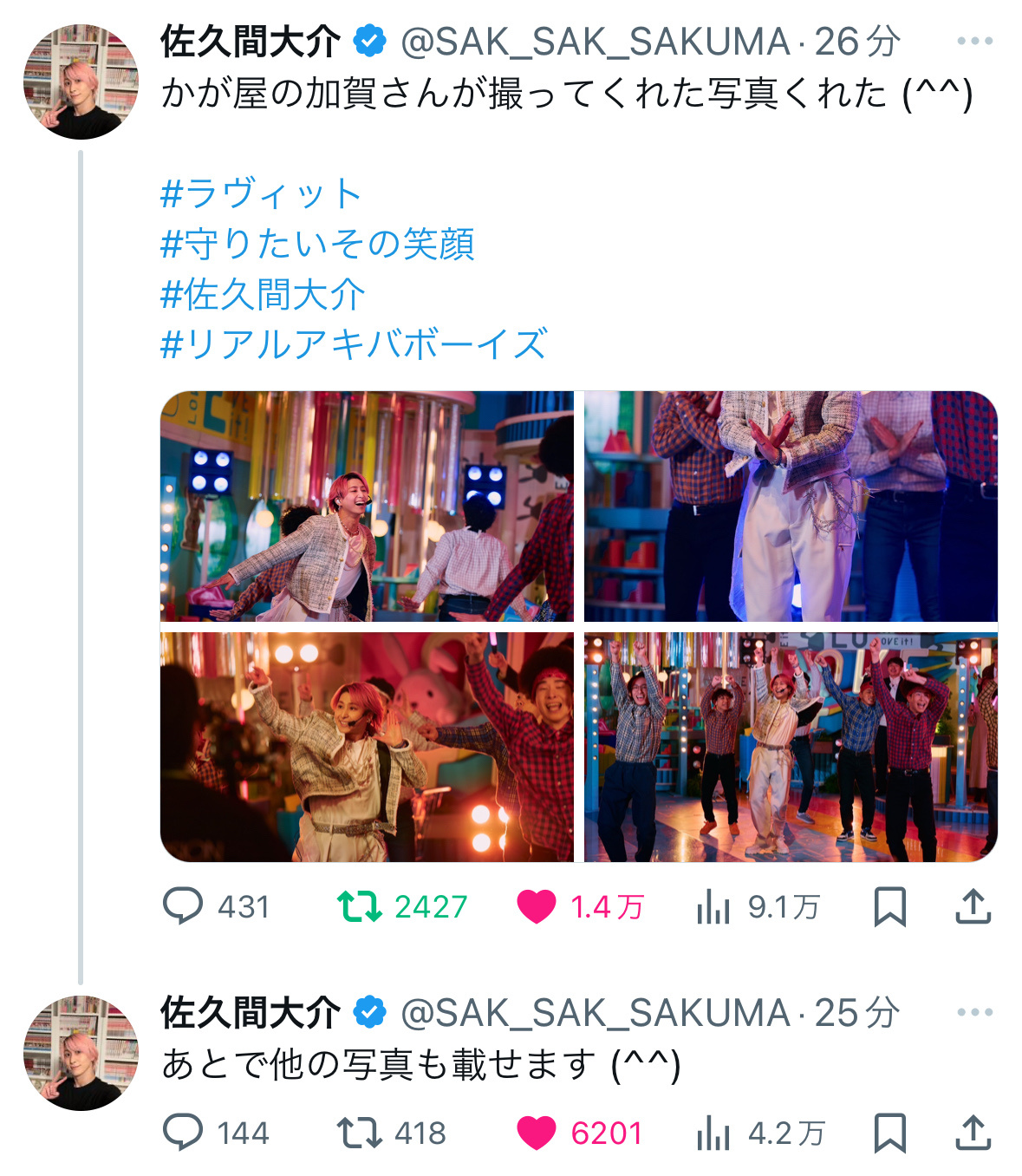Open bottom-right group dance photo

pos(791,747)
